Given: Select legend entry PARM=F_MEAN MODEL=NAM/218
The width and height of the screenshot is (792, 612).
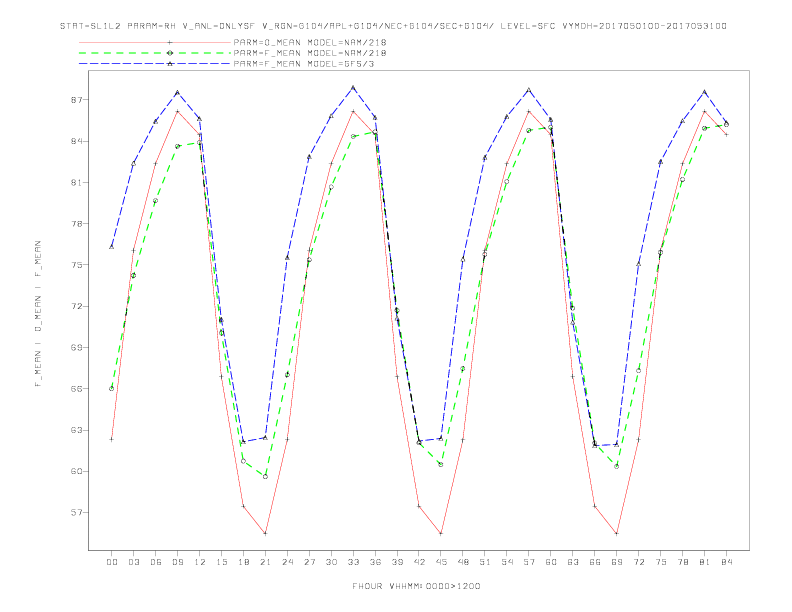Looking at the screenshot, I should click(x=310, y=53).
